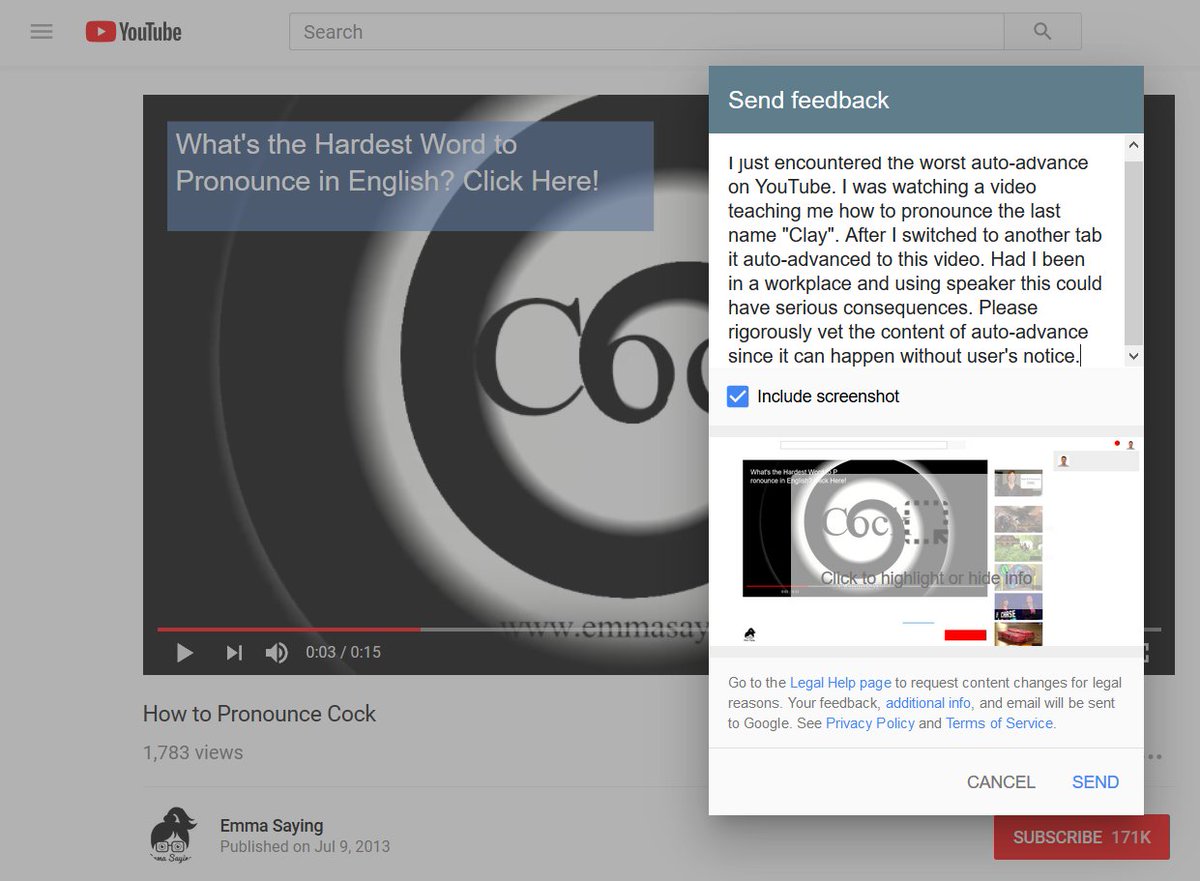Viewport: 1200px width, 881px height.
Task: Click the feedback text scrollbar thumb
Action: click(1133, 251)
